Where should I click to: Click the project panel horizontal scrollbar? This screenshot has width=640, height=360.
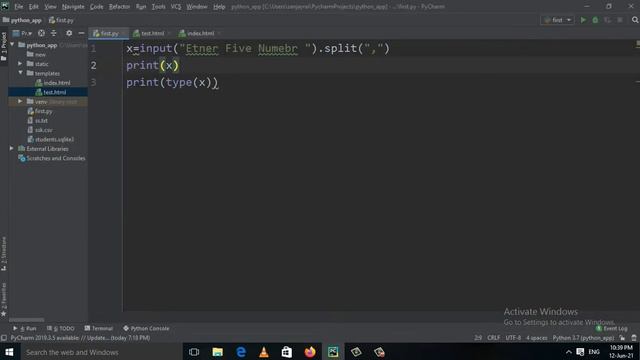(x=27, y=320)
